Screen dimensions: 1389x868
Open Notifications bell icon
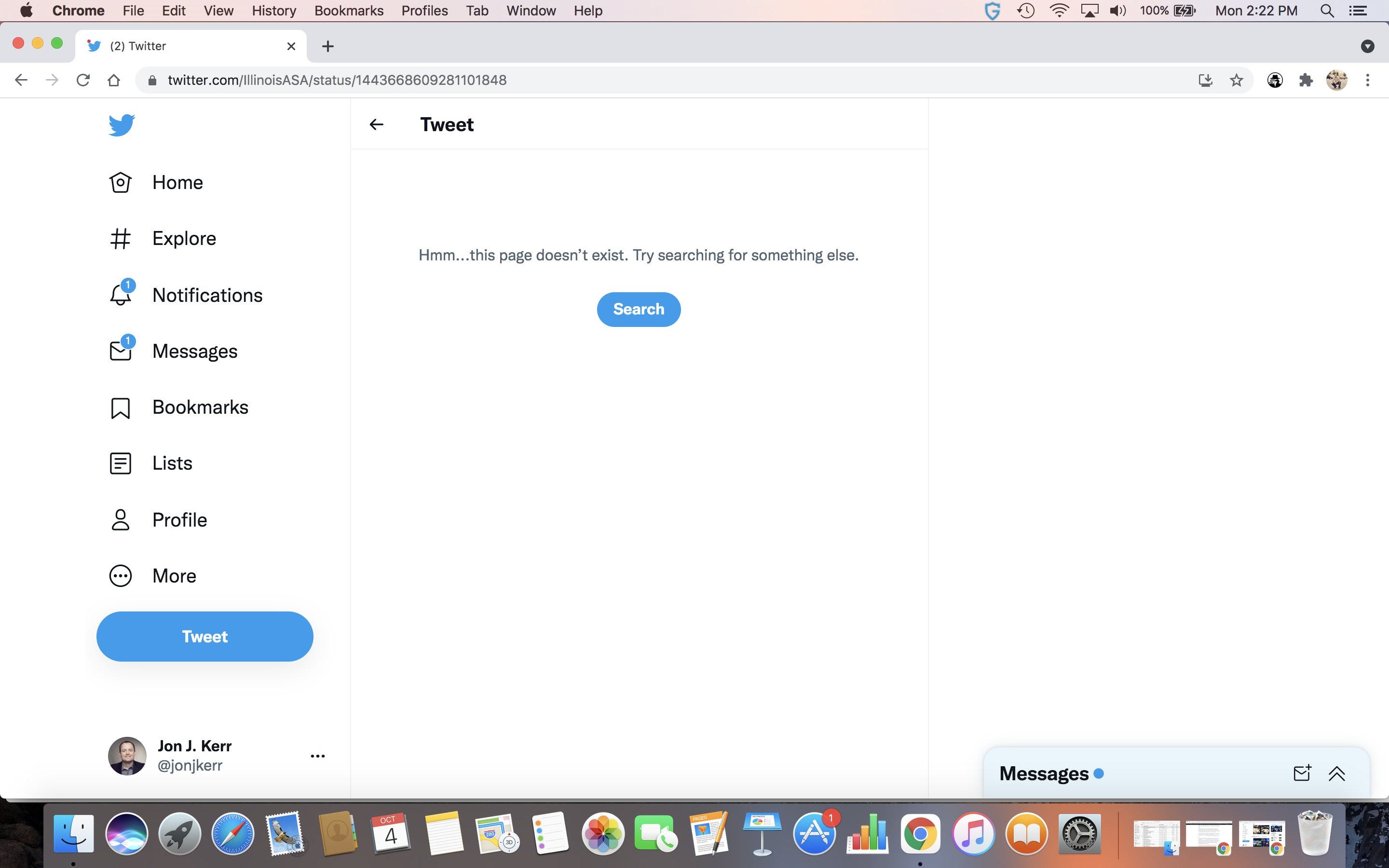121,294
